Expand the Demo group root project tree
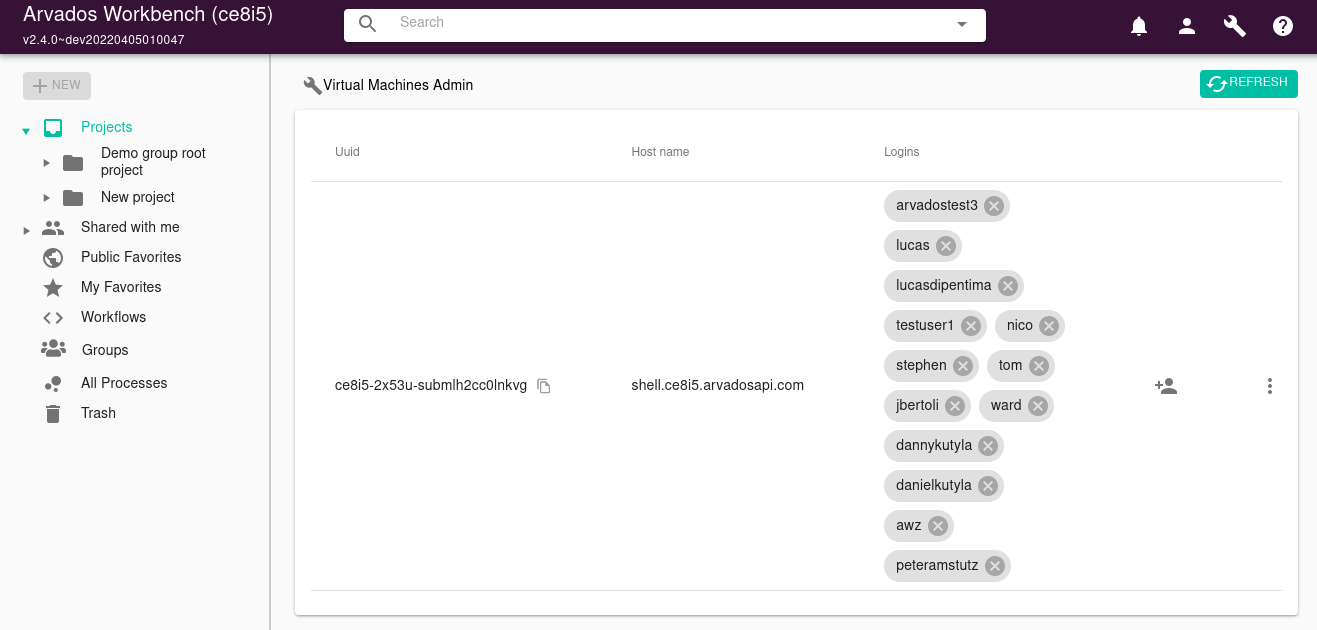 (46, 162)
